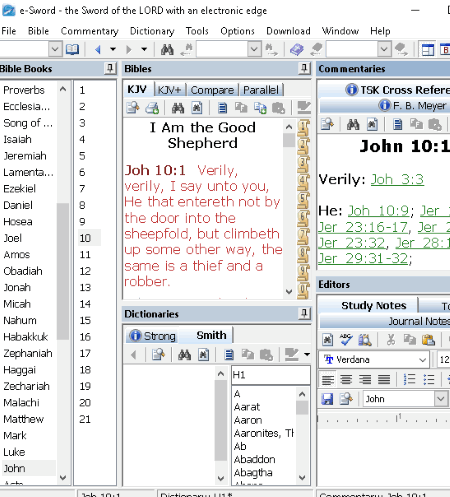
Task: Toggle center text alignment in Editors
Action: pos(346,379)
